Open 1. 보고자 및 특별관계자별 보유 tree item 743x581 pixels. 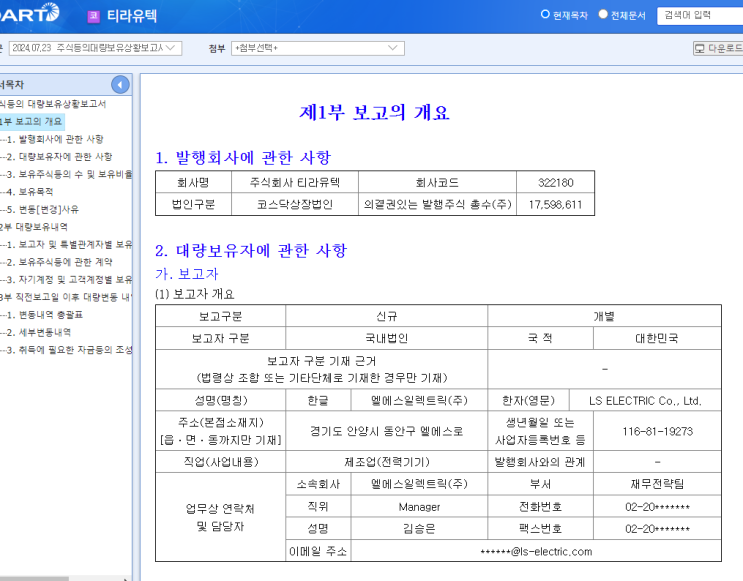pyautogui.click(x=69, y=244)
